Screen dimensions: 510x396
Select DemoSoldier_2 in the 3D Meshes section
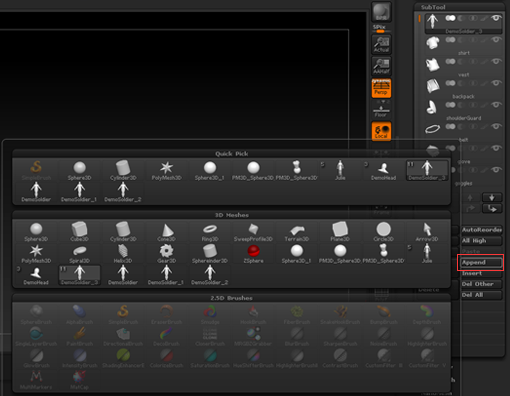(210, 275)
